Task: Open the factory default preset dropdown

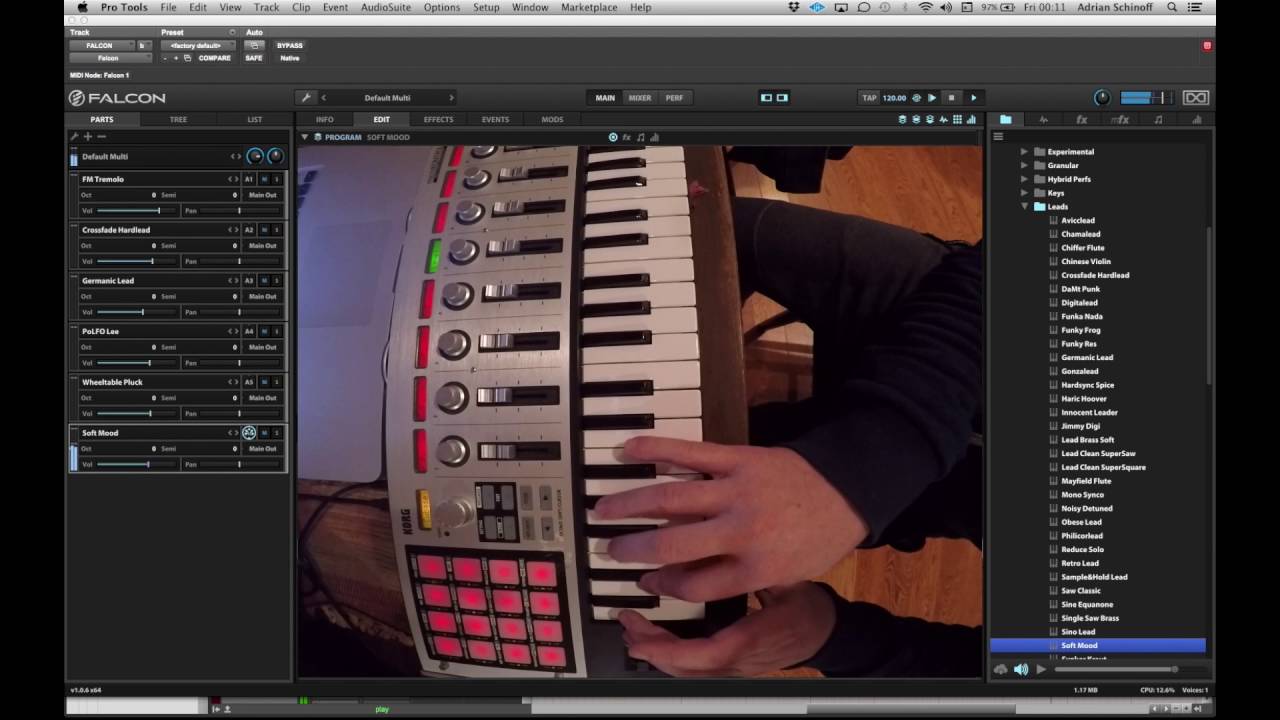Action: click(x=198, y=45)
